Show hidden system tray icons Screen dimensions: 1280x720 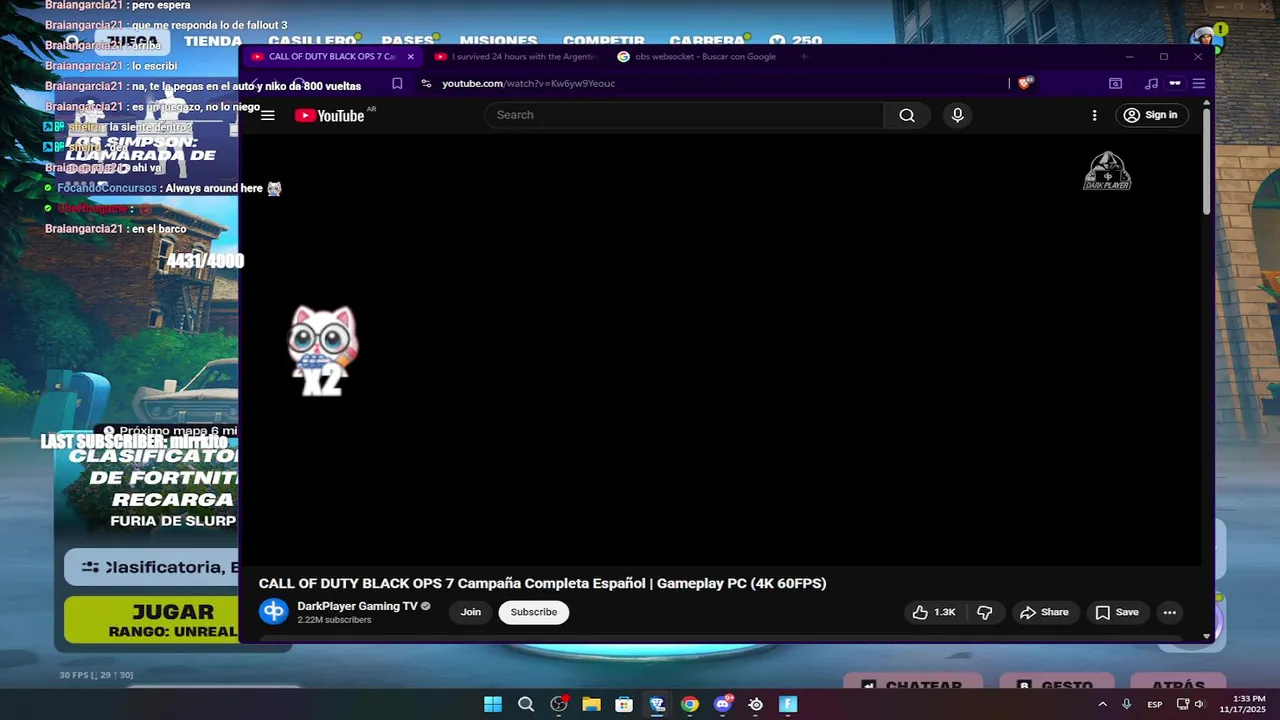pyautogui.click(x=1102, y=704)
